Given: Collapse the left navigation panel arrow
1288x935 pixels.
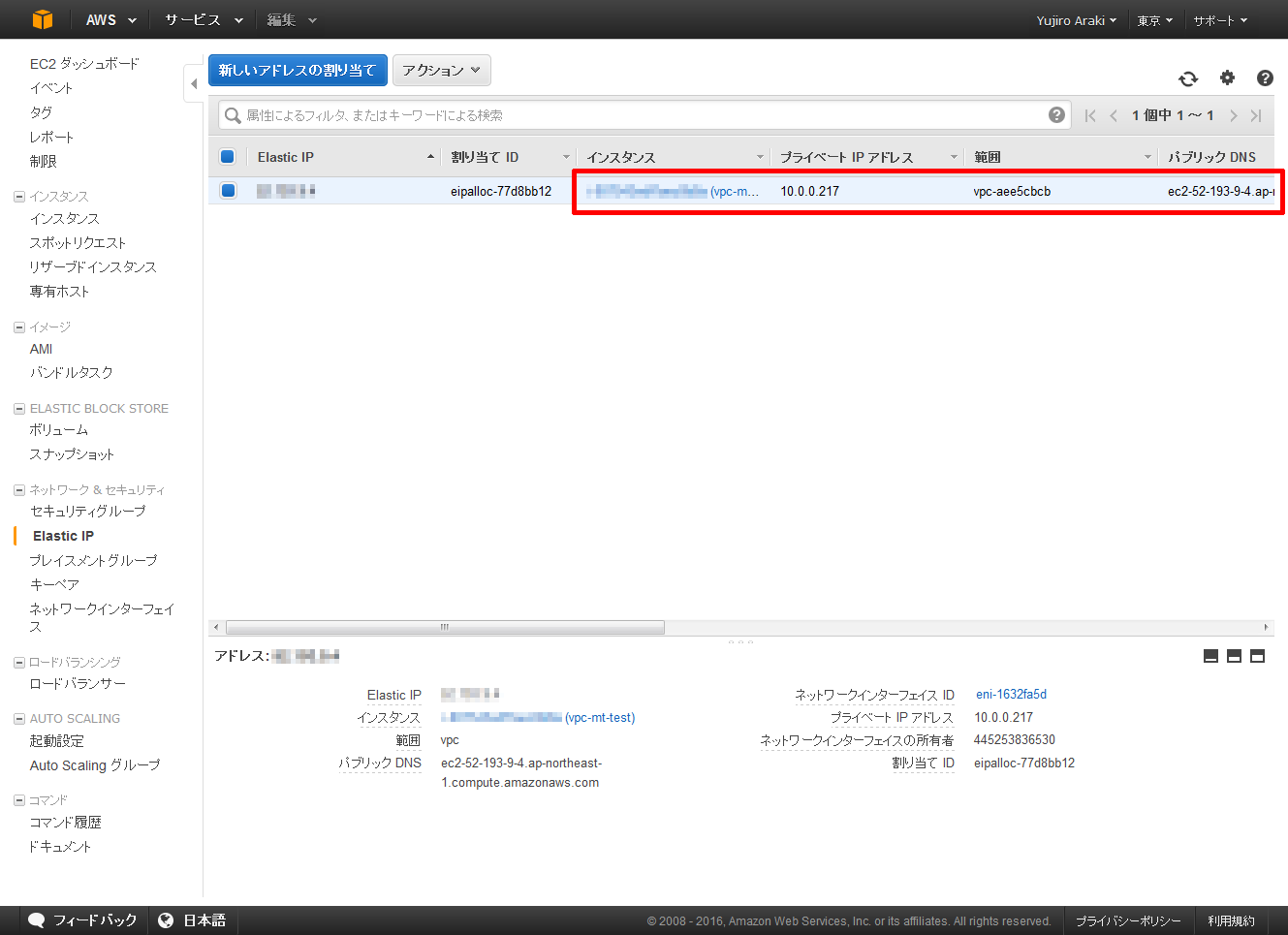Looking at the screenshot, I should pos(194,83).
